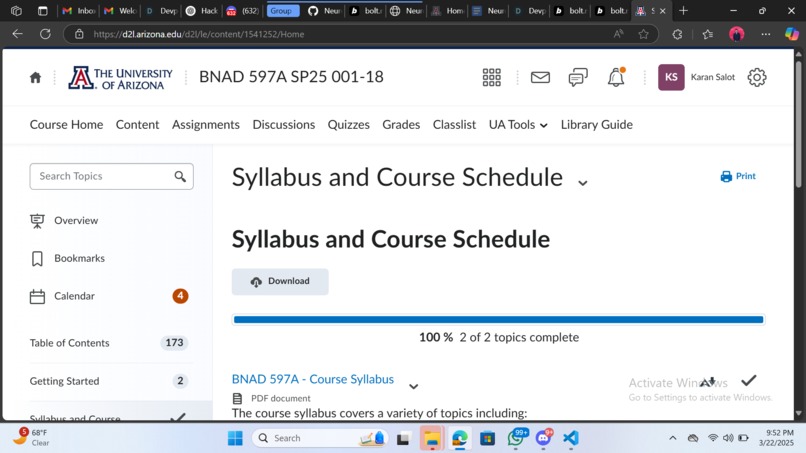This screenshot has width=806, height=453.
Task: Open the Grades nav item
Action: point(401,124)
